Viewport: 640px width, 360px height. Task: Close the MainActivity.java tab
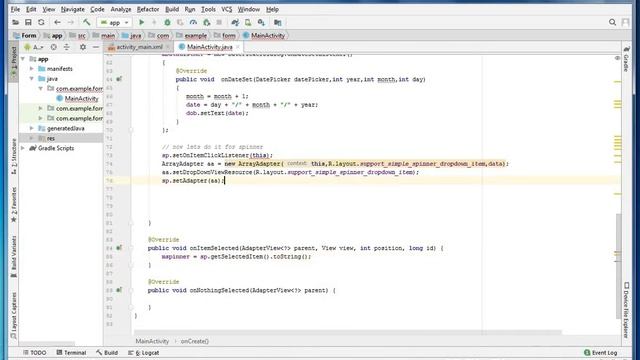[x=238, y=47]
